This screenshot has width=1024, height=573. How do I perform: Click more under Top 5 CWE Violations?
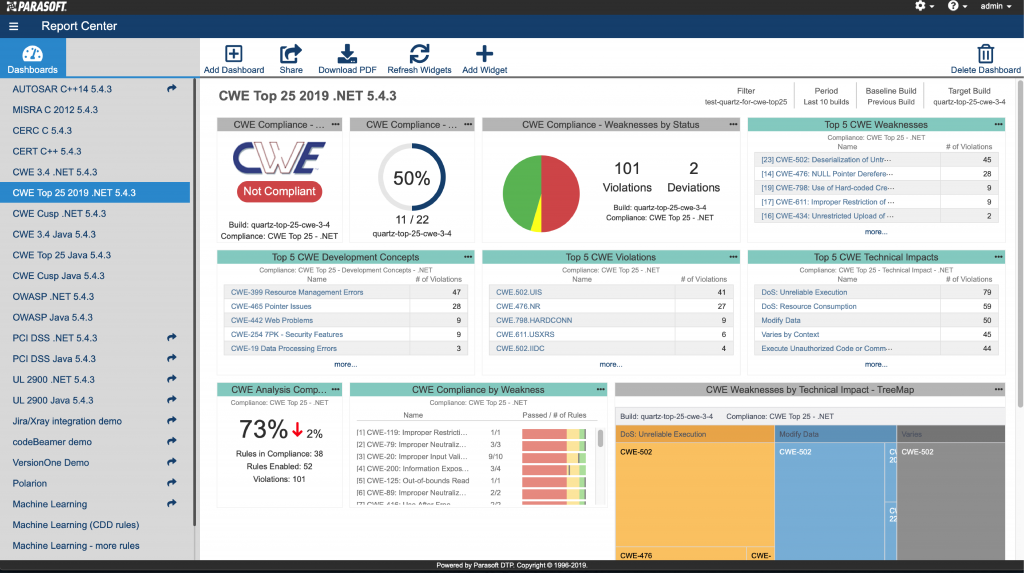click(x=611, y=365)
